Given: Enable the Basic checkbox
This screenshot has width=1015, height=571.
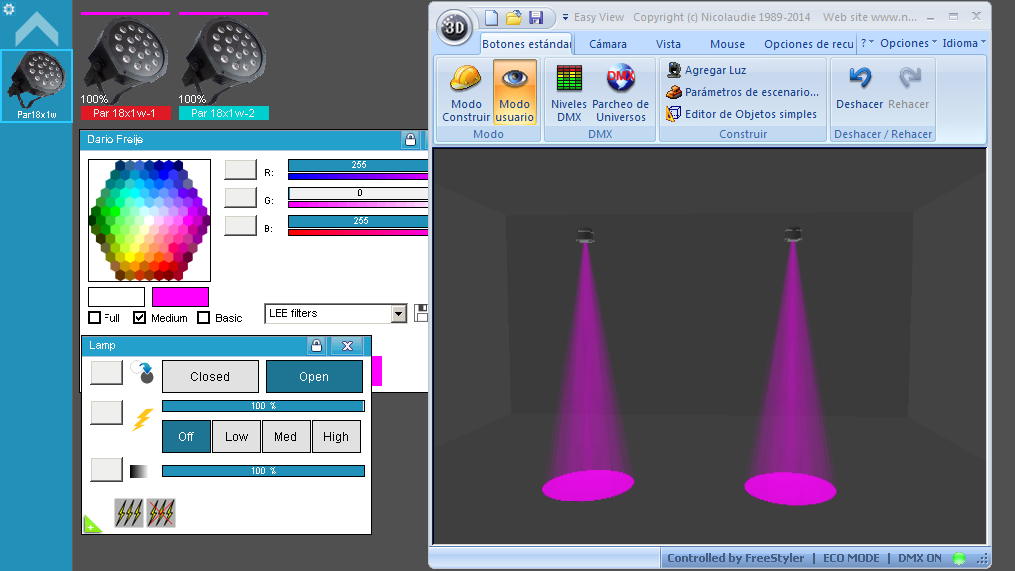Looking at the screenshot, I should tap(203, 318).
